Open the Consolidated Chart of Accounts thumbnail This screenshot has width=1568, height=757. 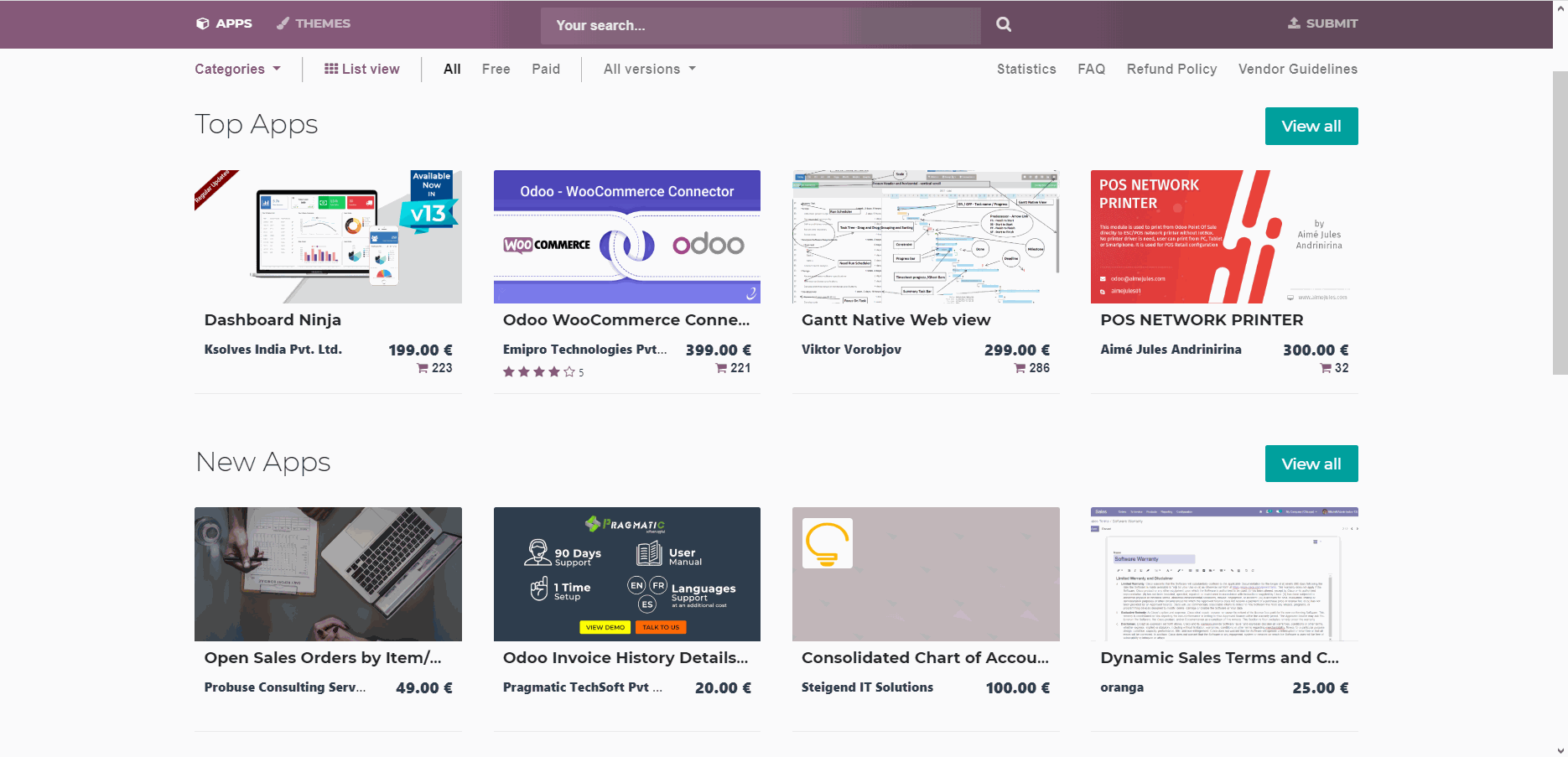coord(926,574)
